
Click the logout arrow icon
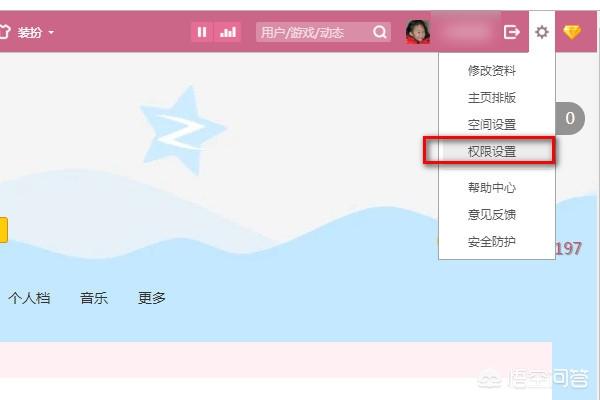pyautogui.click(x=512, y=32)
